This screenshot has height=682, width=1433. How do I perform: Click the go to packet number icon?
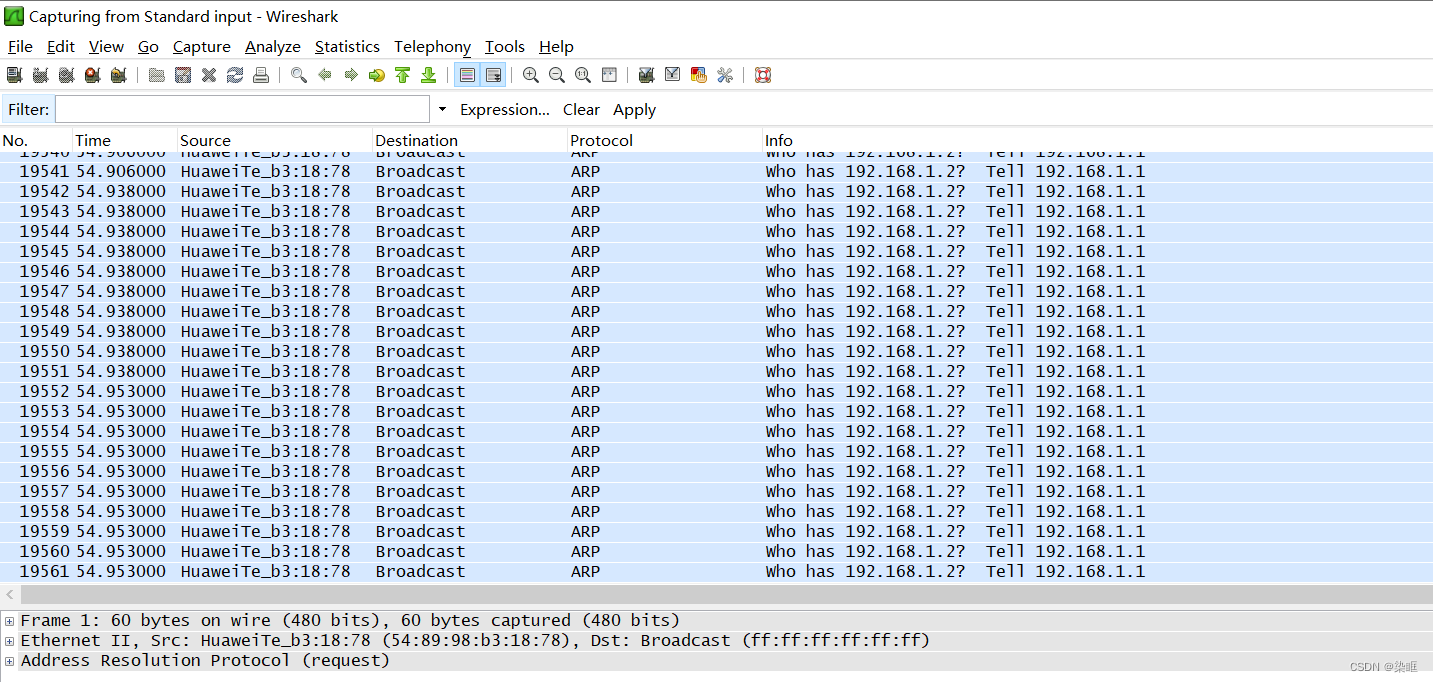click(377, 75)
